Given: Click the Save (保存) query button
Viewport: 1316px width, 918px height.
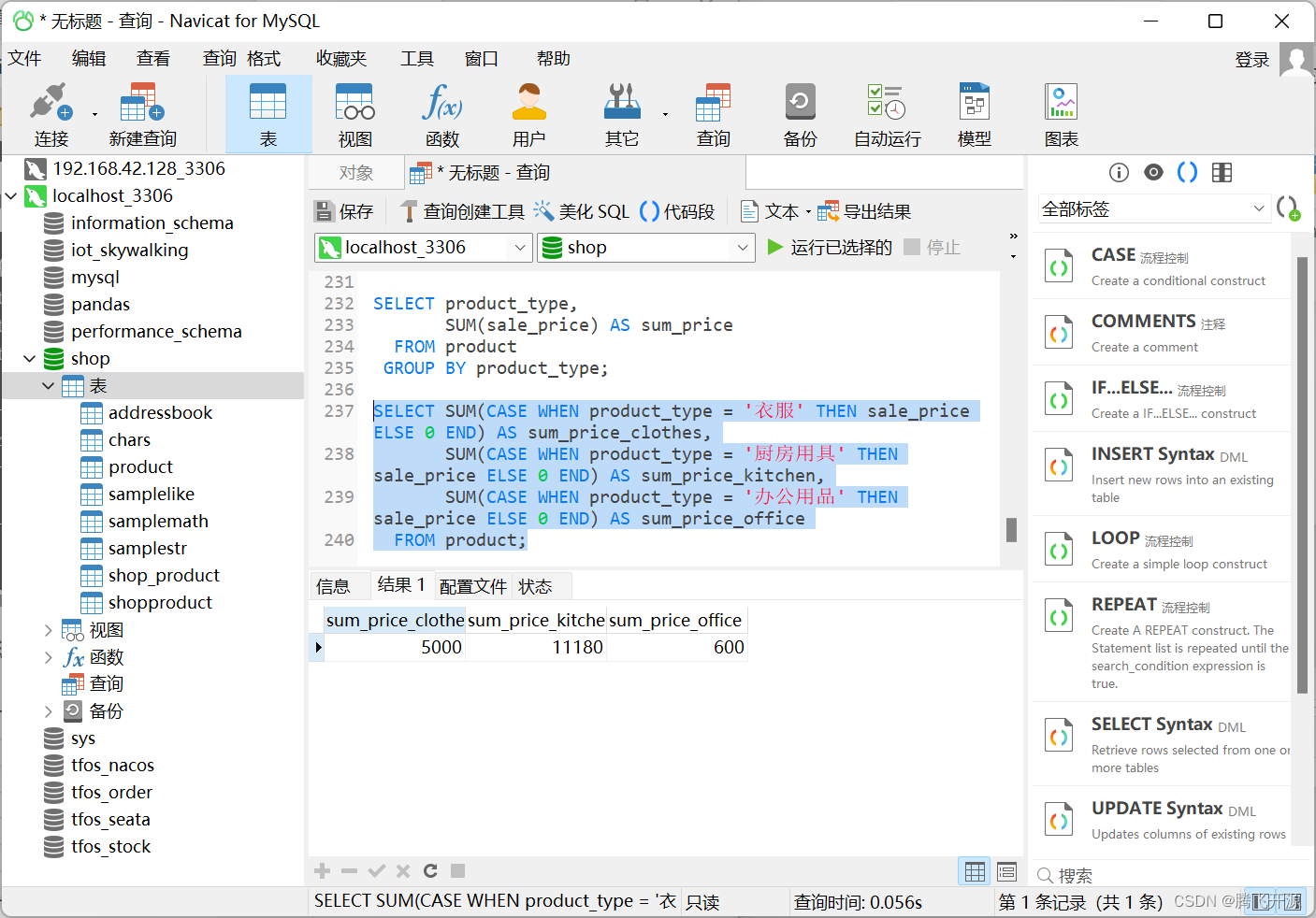Looking at the screenshot, I should 344,211.
